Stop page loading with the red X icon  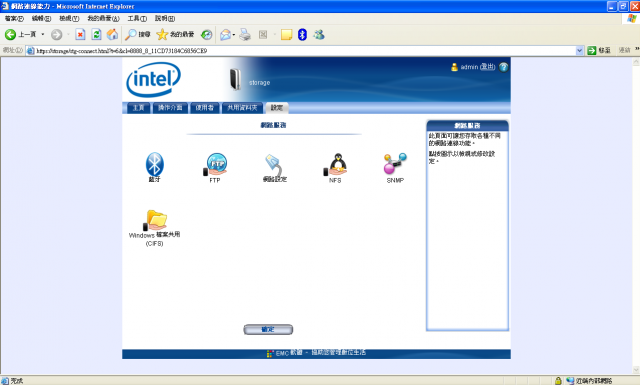(80, 35)
